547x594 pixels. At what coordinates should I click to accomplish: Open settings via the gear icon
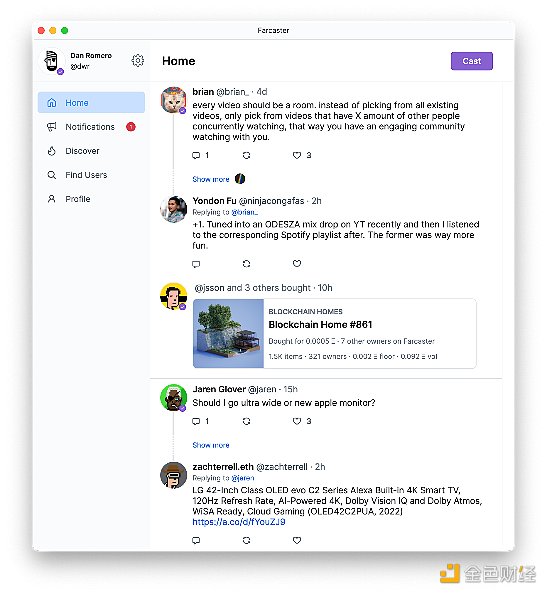tap(138, 61)
